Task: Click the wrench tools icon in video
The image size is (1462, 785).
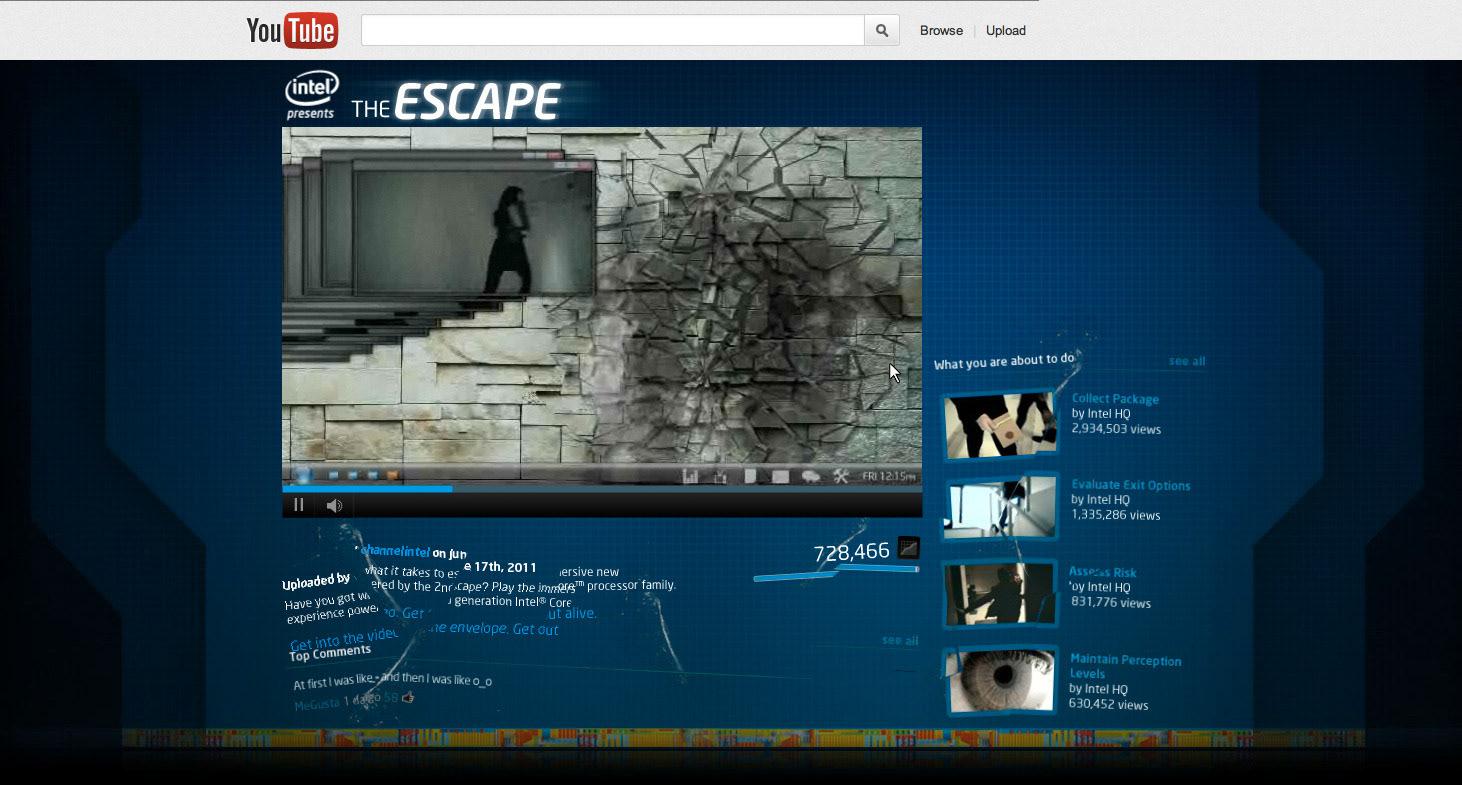Action: pyautogui.click(x=840, y=476)
